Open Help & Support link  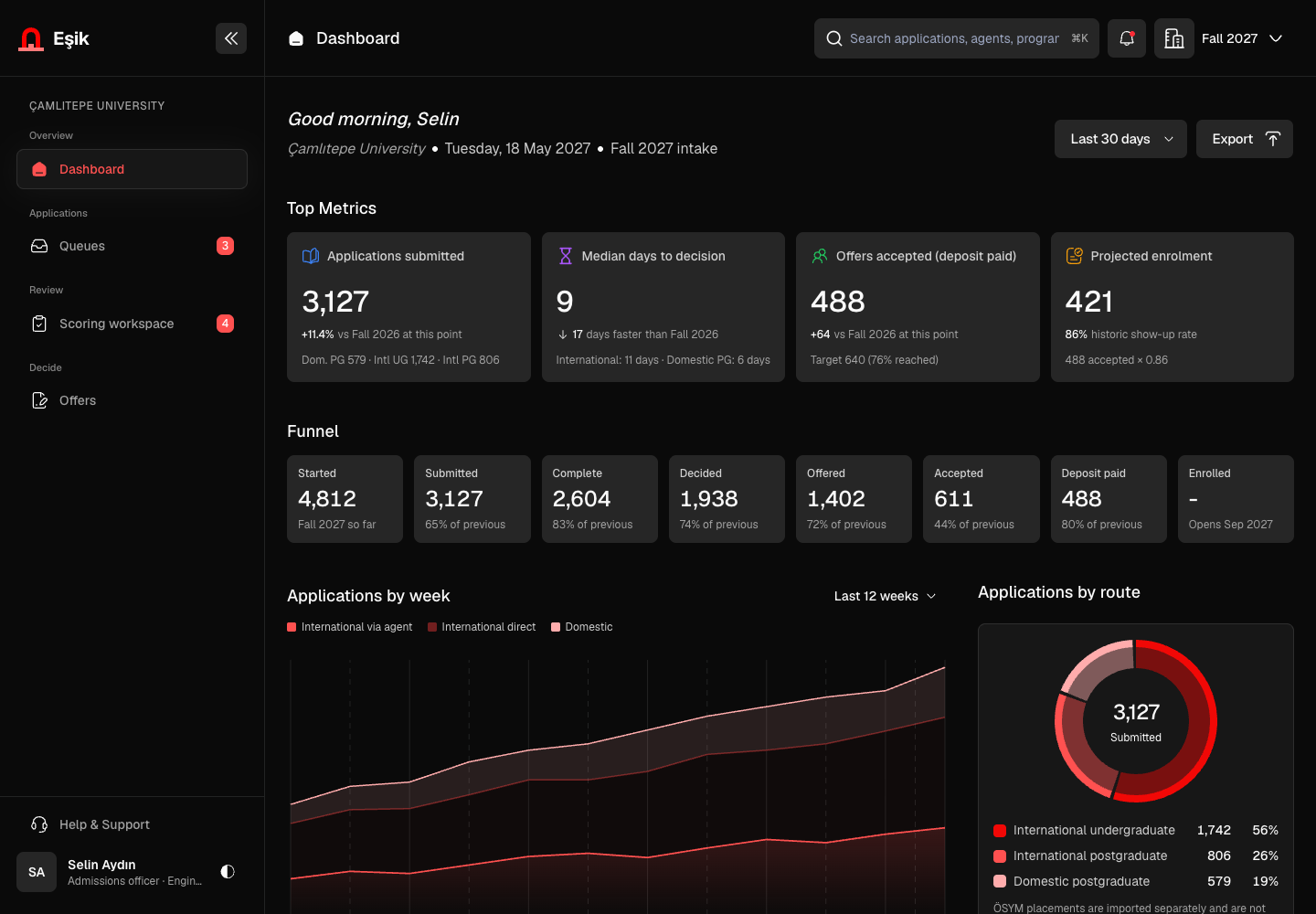(x=132, y=824)
